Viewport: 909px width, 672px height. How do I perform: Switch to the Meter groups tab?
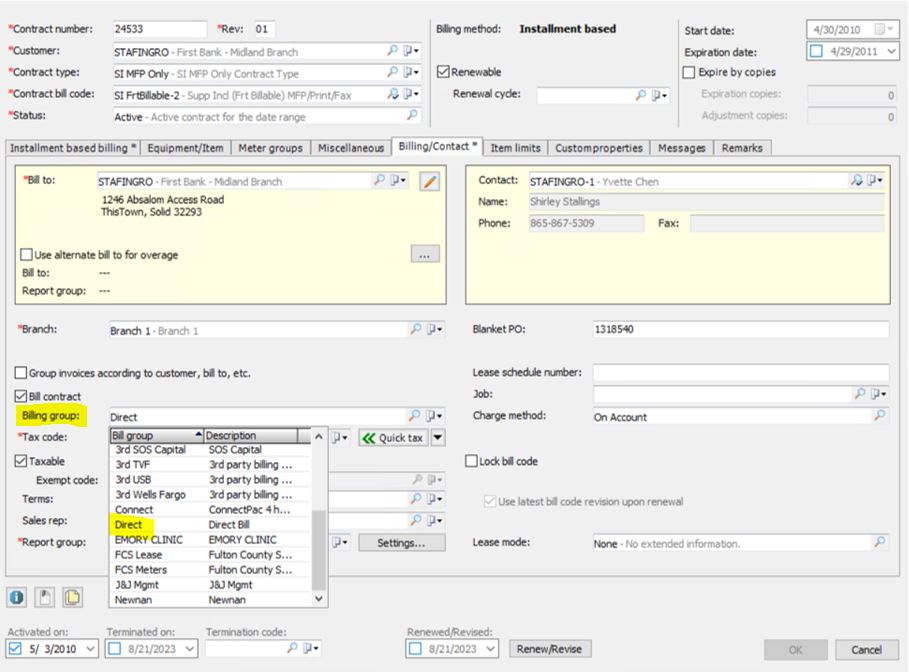tap(270, 148)
